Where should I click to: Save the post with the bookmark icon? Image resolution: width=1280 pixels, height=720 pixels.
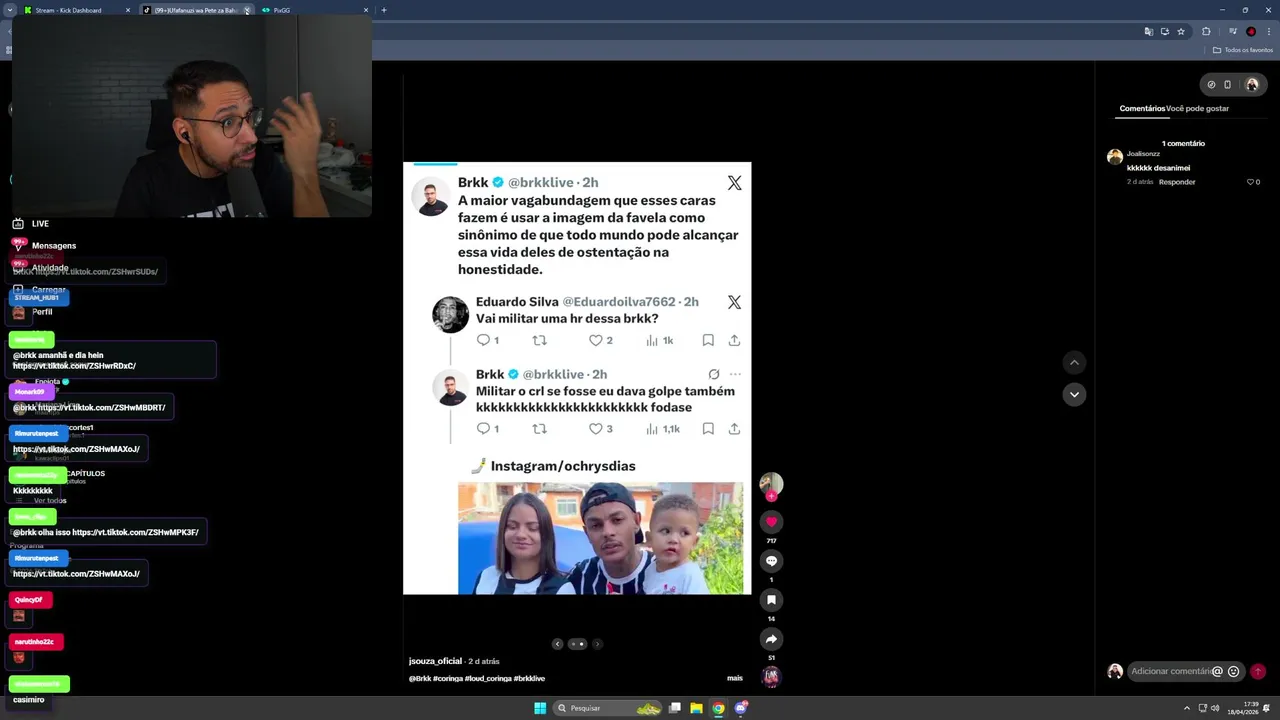(x=771, y=600)
